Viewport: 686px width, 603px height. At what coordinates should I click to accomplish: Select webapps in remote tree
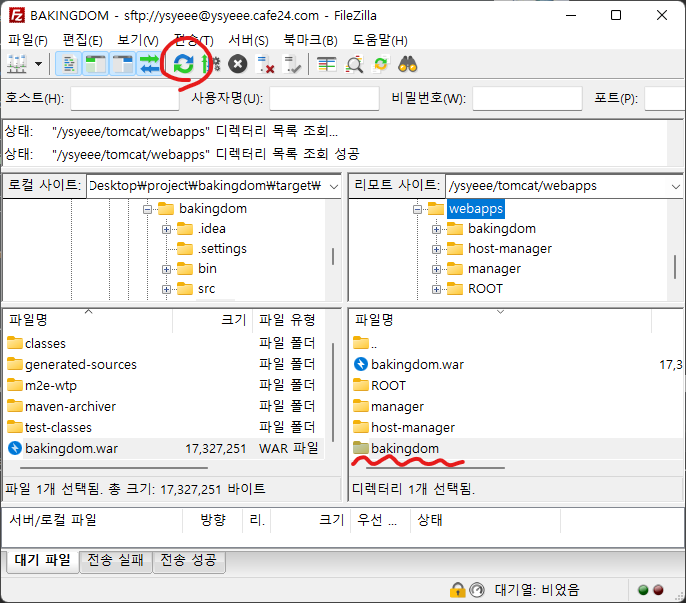tap(476, 209)
